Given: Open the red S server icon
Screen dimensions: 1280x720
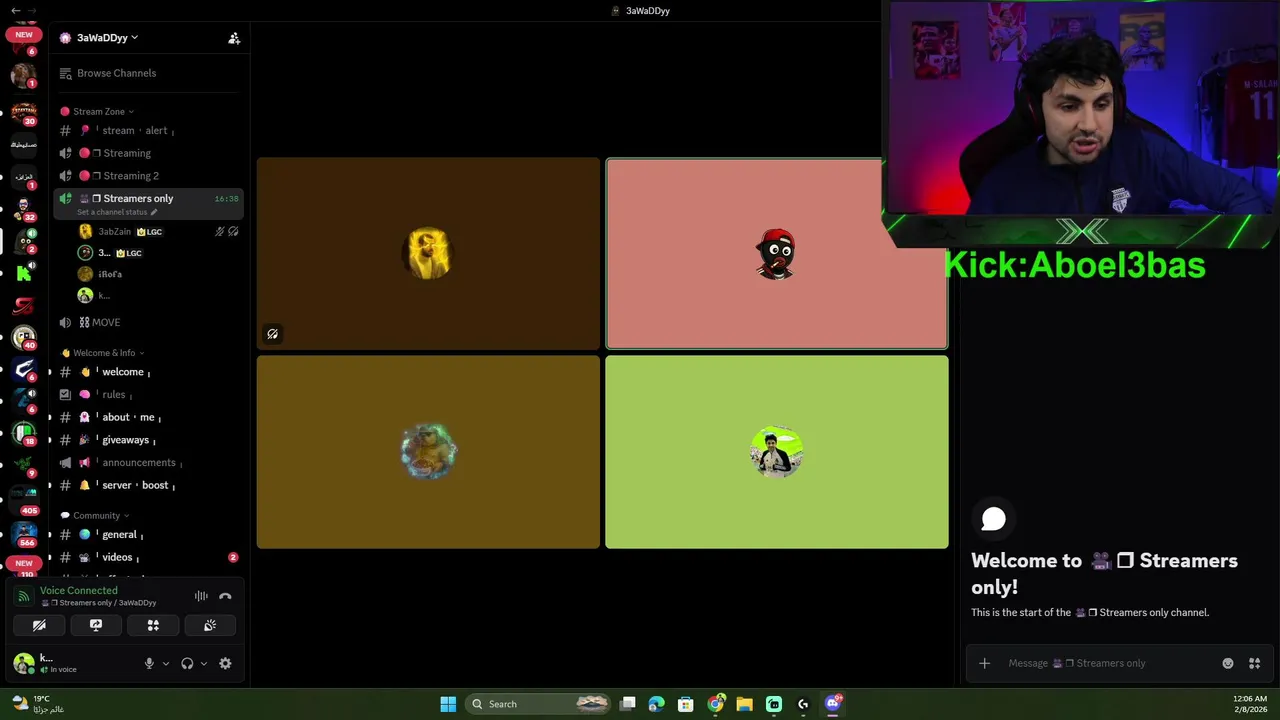Looking at the screenshot, I should tap(24, 305).
